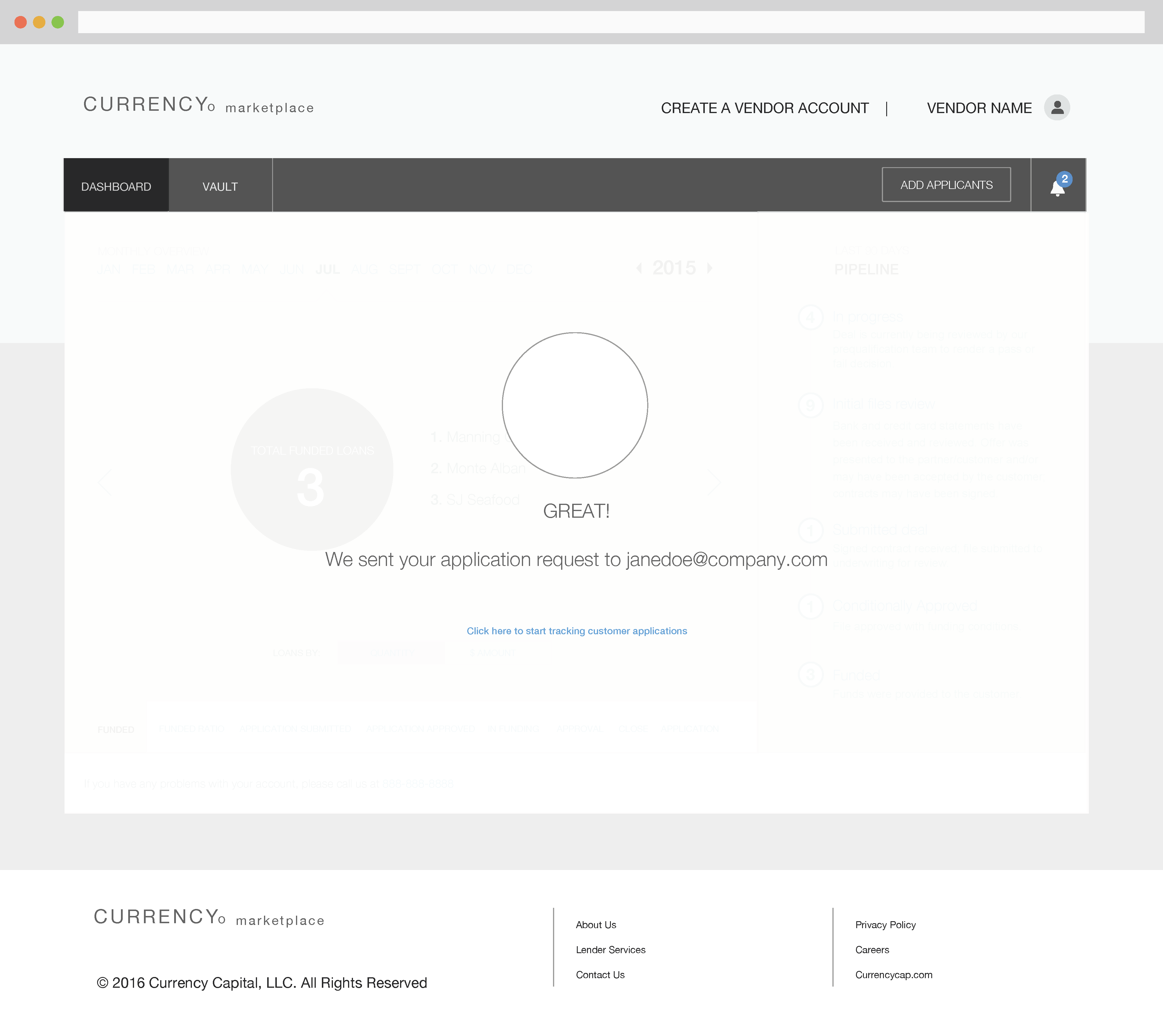The width and height of the screenshot is (1163, 1036).
Task: Click the right arrow of the loans carousel
Action: coord(714,482)
